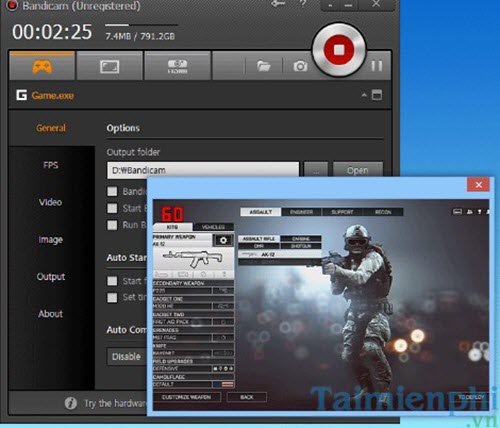Screen dimensions: 500x428
Task: Select RECON class tab in game window
Action: [x=383, y=212]
